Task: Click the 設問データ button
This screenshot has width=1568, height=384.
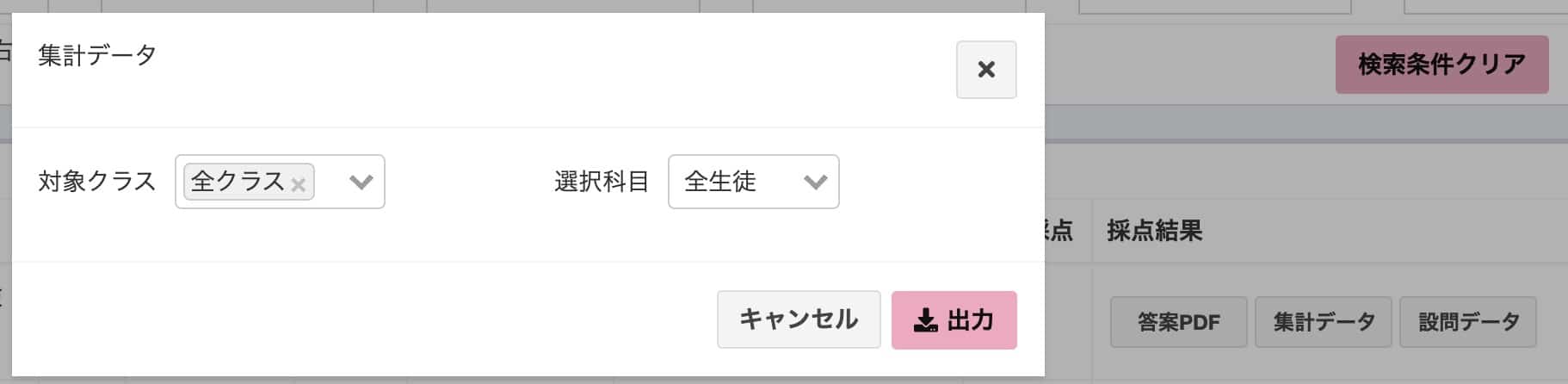Action: pos(1468,322)
